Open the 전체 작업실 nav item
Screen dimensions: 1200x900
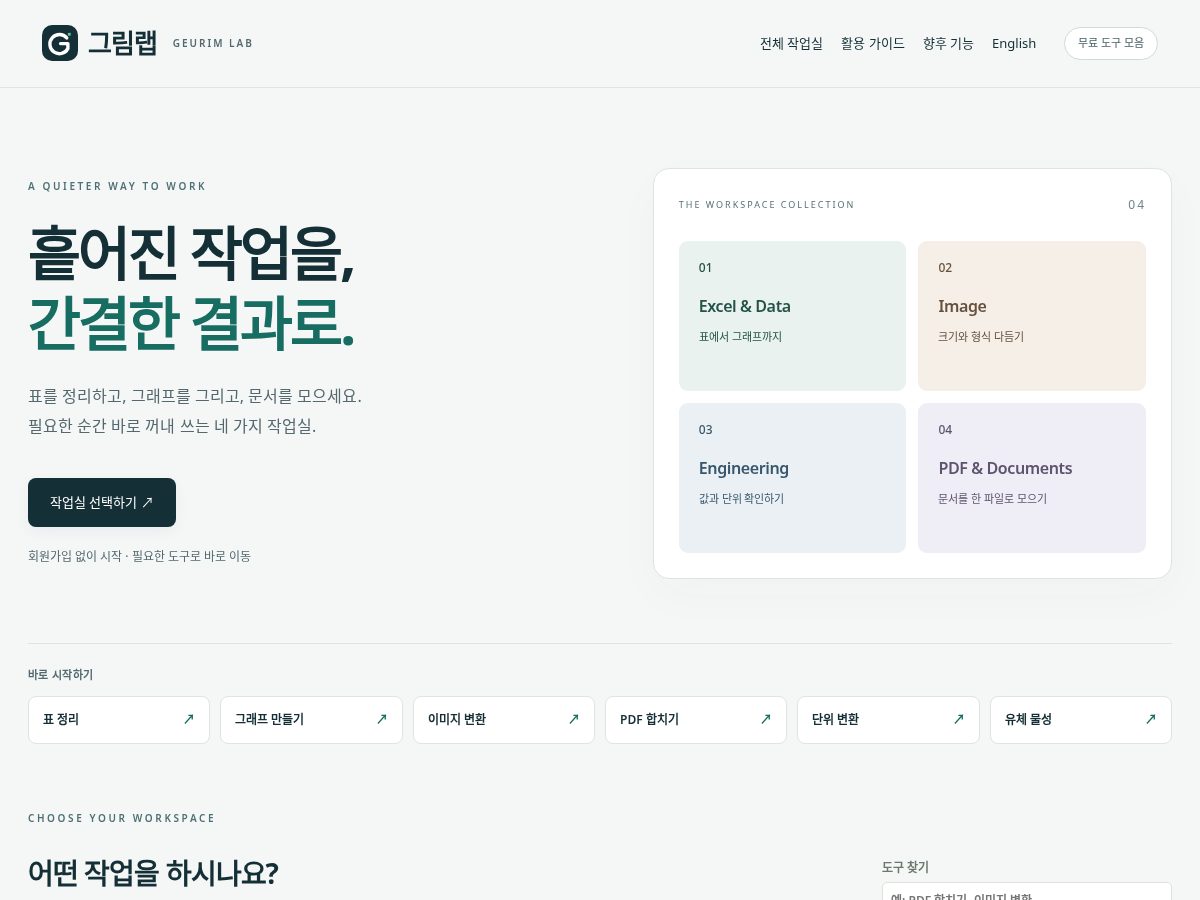pyautogui.click(x=791, y=43)
